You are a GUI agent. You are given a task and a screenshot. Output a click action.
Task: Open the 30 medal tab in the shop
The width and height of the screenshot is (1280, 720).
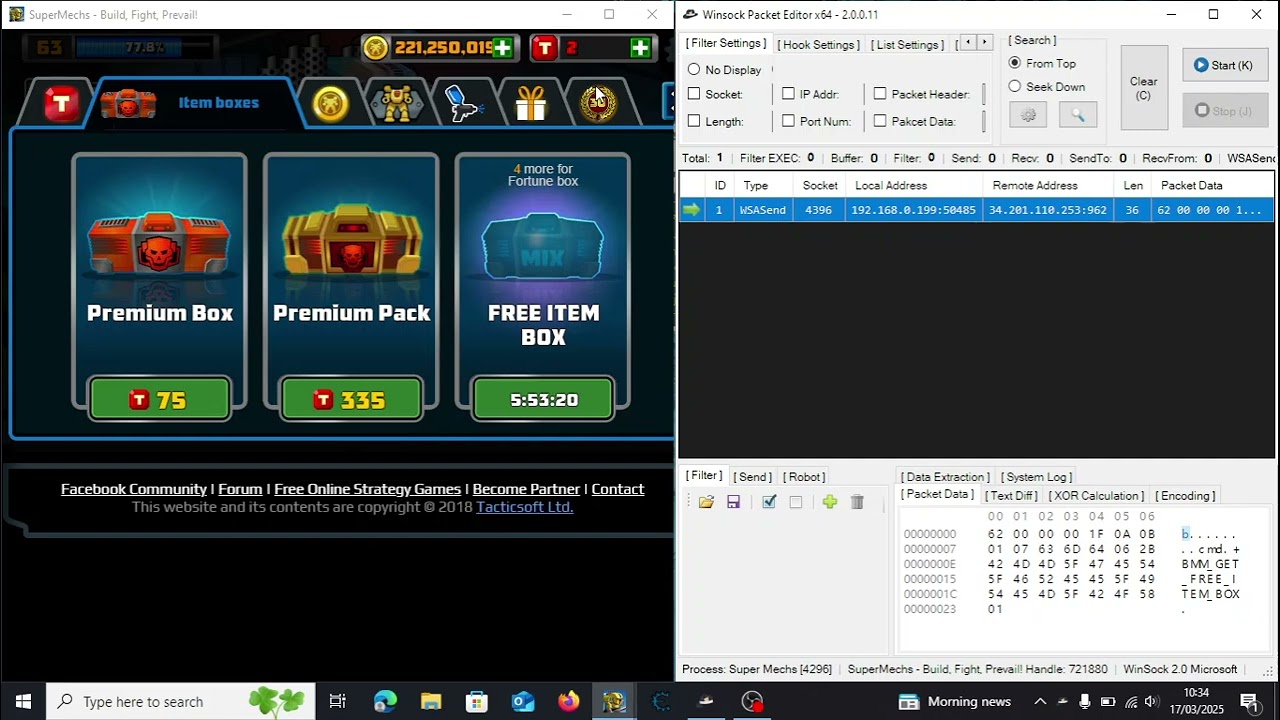coord(598,103)
